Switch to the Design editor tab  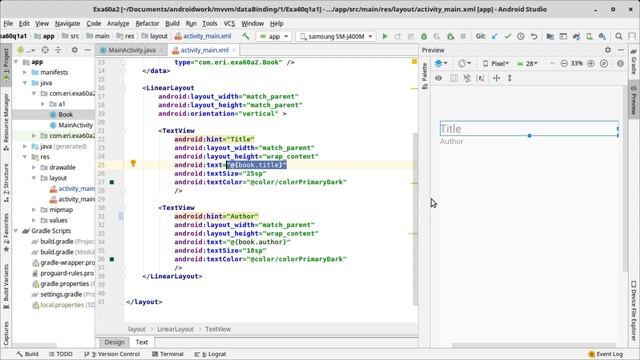(114, 342)
